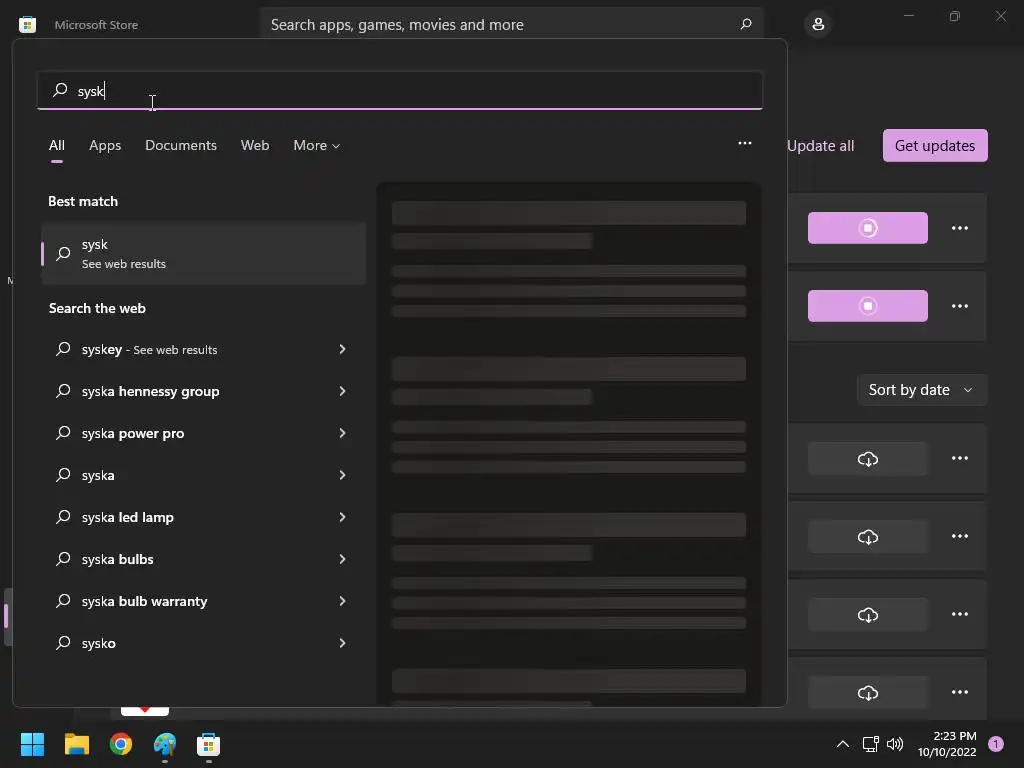The height and width of the screenshot is (768, 1024).
Task: Open ellipsis menu beside fourth cloud download
Action: pyautogui.click(x=959, y=692)
